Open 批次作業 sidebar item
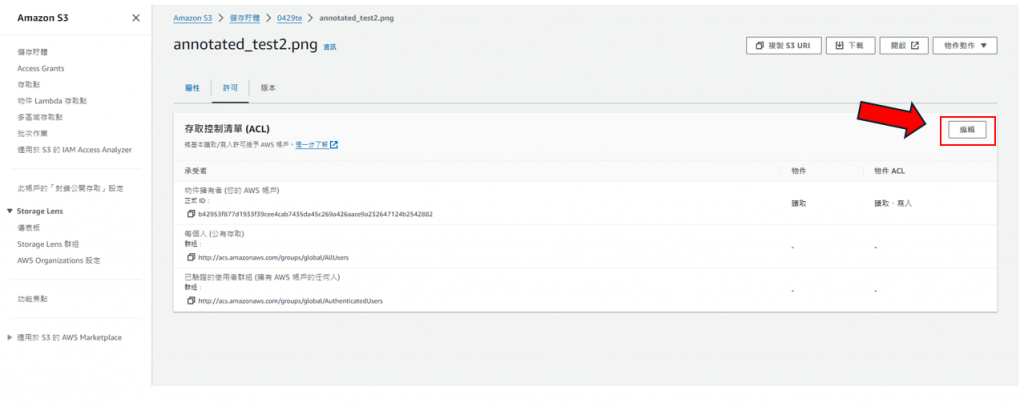The width and height of the screenshot is (1024, 407). pyautogui.click(x=33, y=133)
